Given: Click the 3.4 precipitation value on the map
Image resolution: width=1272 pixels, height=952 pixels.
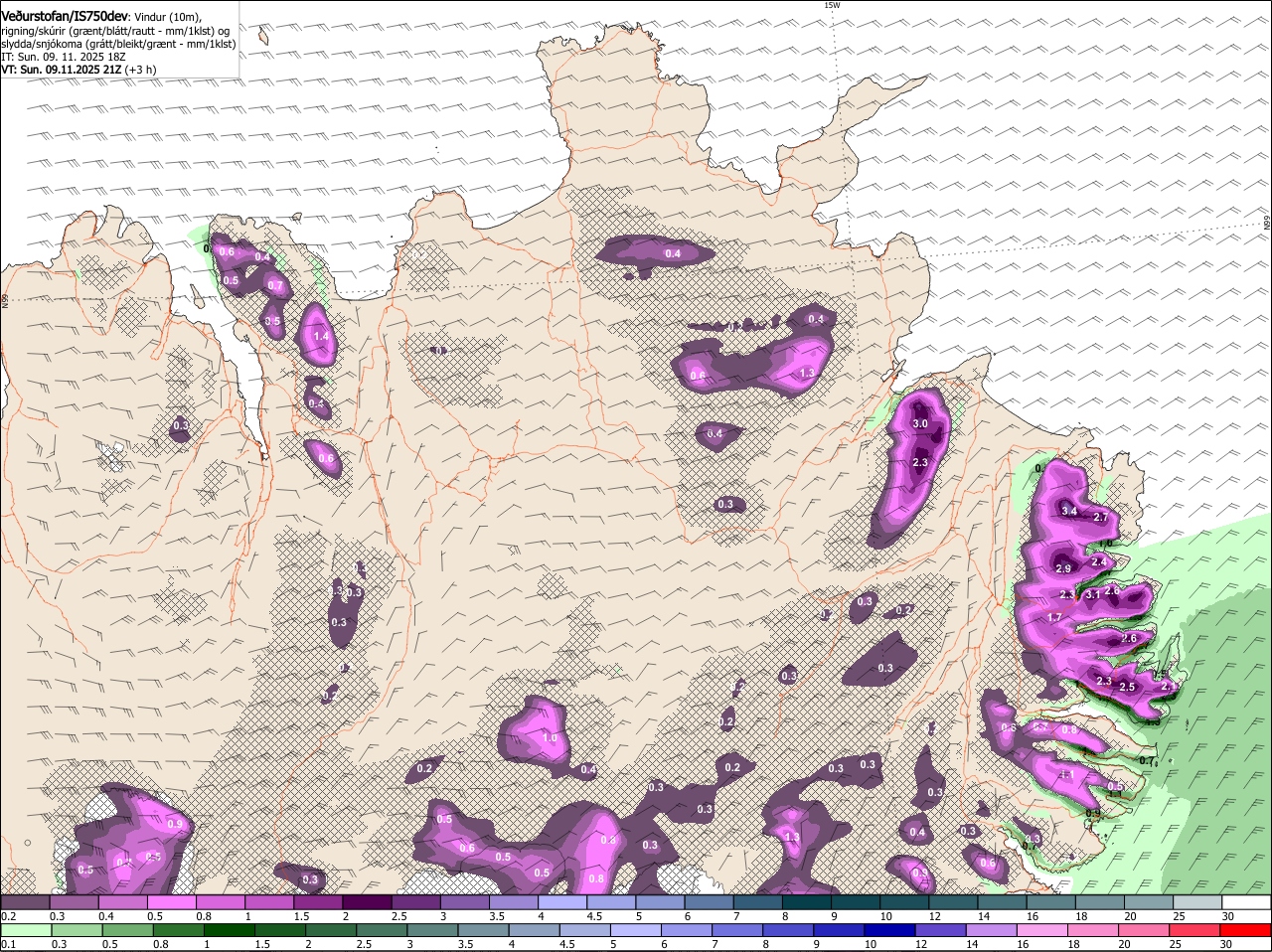Looking at the screenshot, I should (1069, 511).
